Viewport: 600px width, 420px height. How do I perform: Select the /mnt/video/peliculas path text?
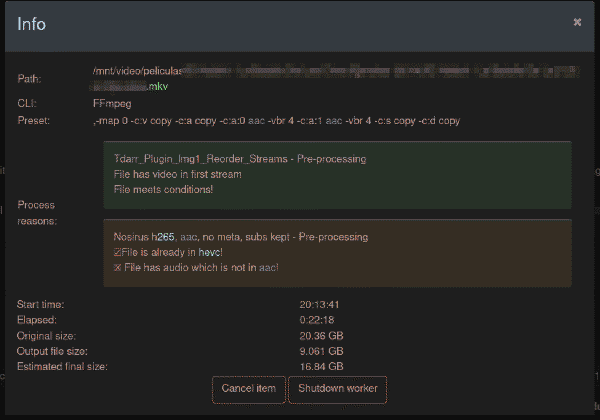(x=137, y=71)
